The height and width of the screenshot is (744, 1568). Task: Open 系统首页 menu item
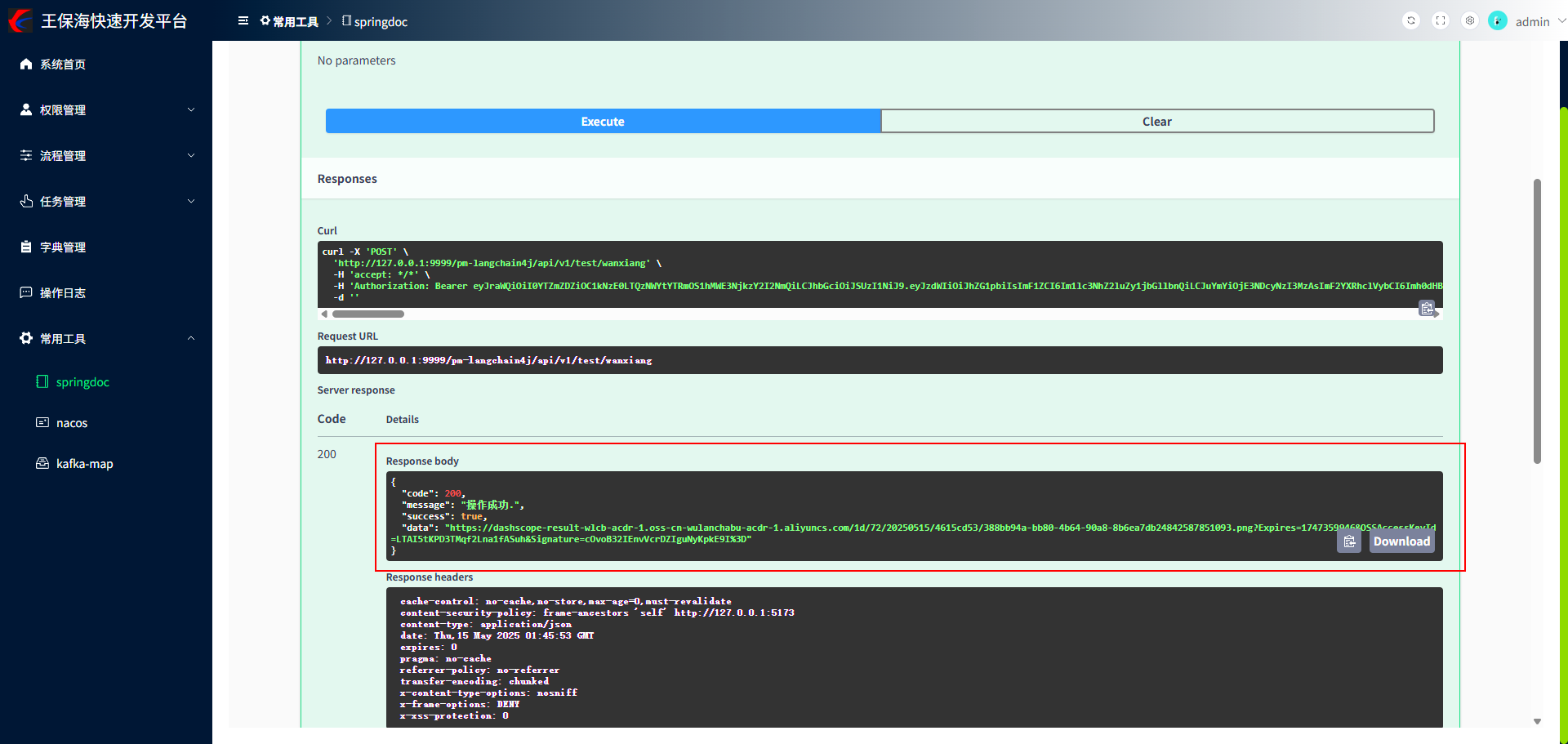click(106, 64)
